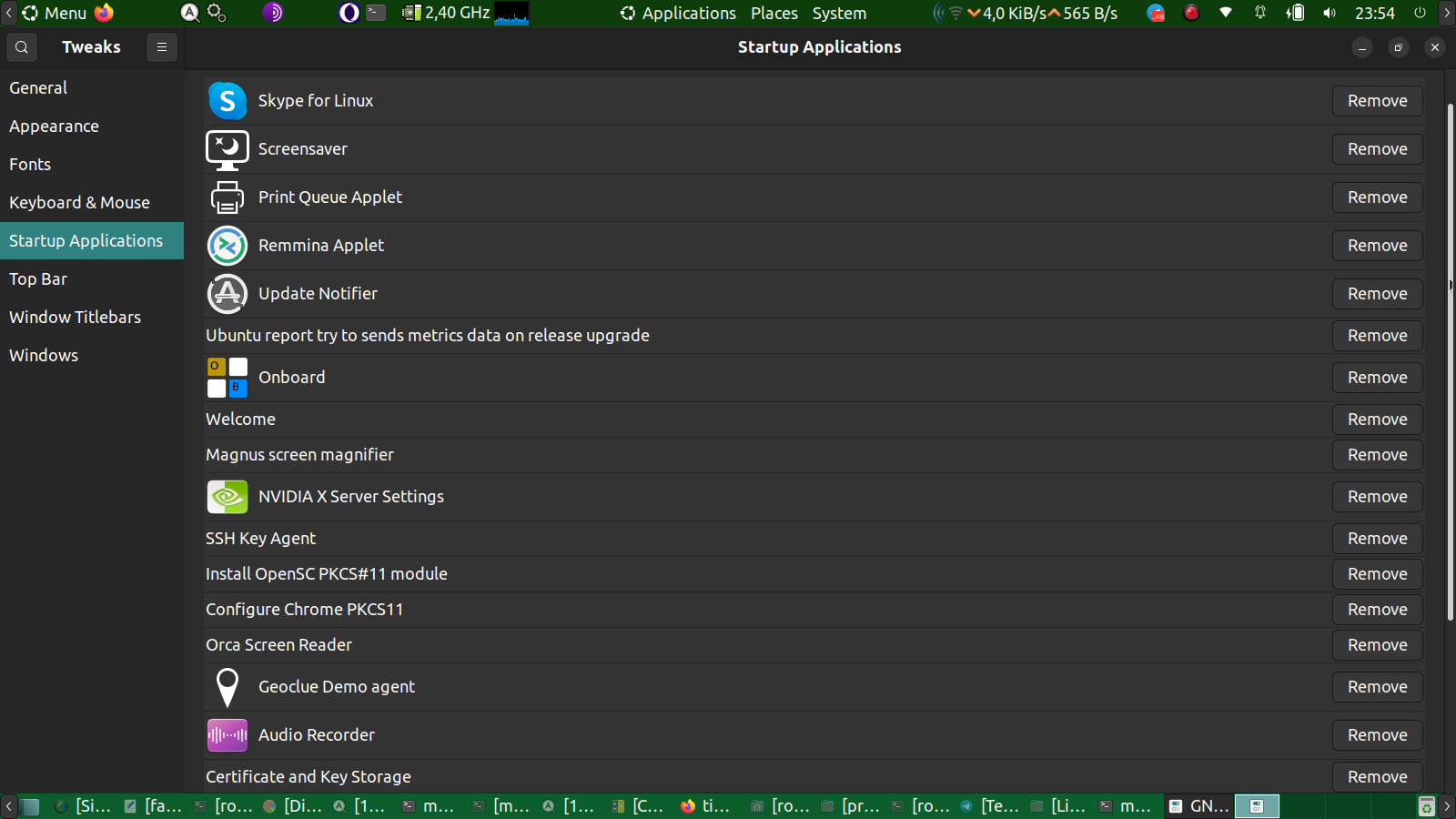
Task: Remove Certificate and Key Storage entry
Action: coord(1378,777)
